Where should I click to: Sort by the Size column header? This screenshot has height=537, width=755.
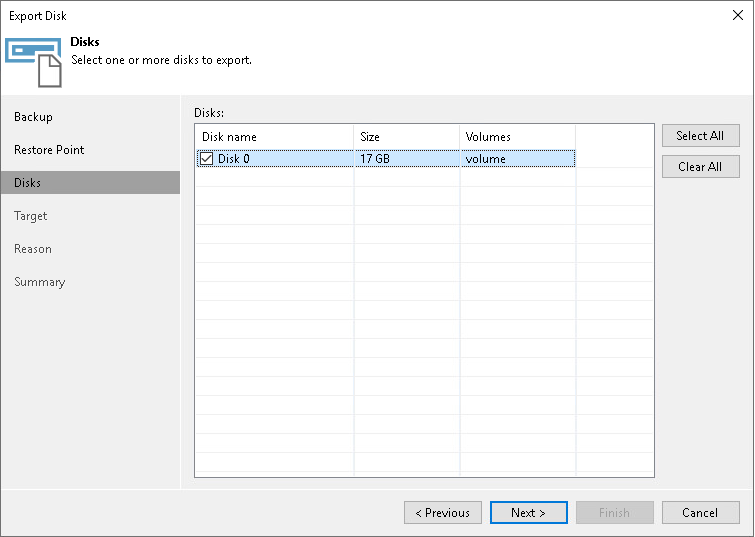[407, 137]
